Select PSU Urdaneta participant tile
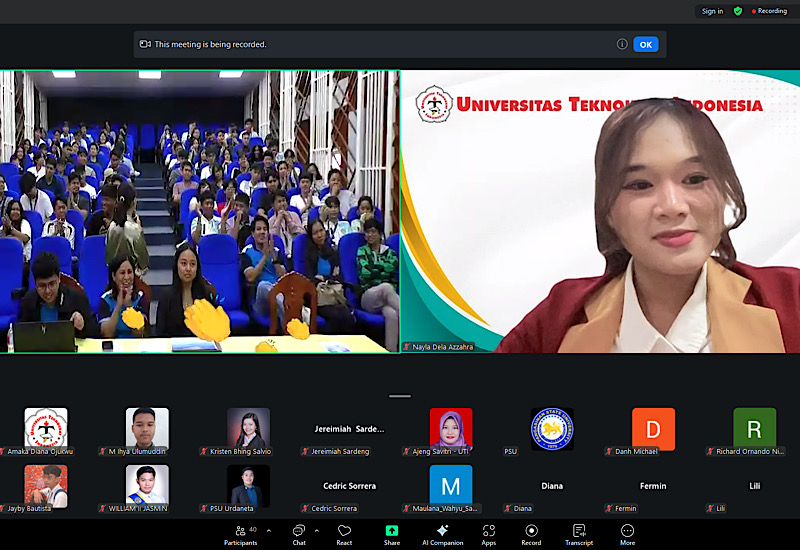The width and height of the screenshot is (800, 550). (x=248, y=488)
